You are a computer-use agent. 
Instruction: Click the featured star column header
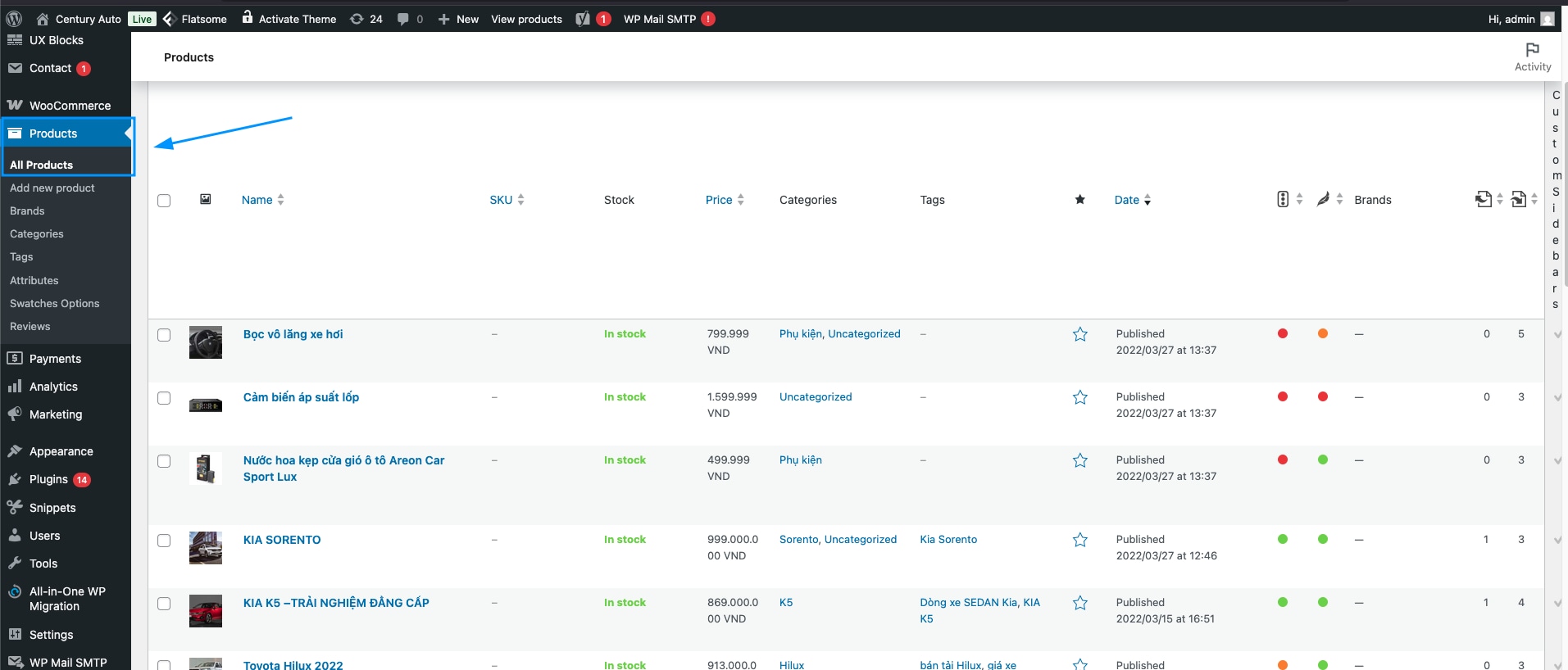(x=1080, y=200)
